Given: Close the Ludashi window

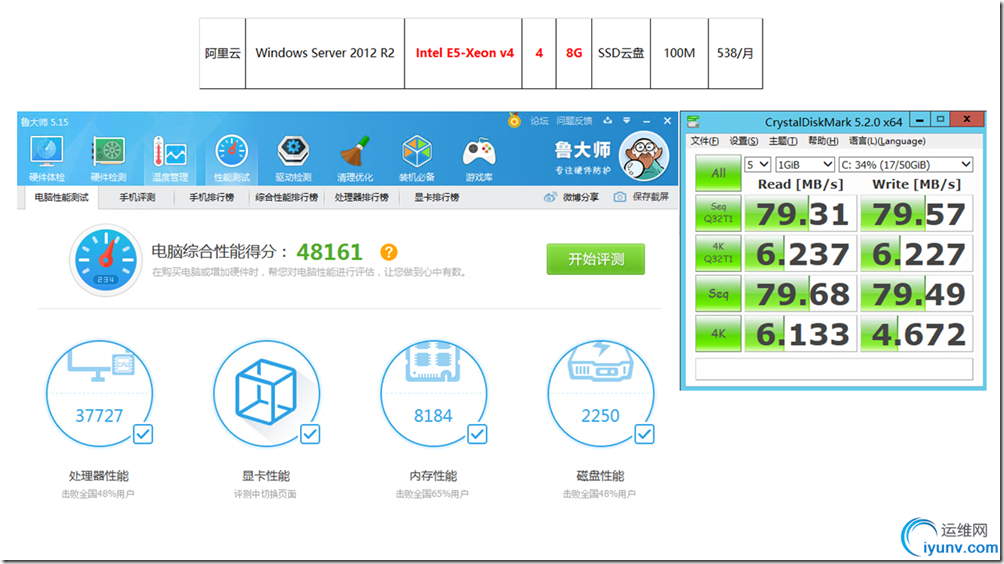Looking at the screenshot, I should (x=667, y=120).
